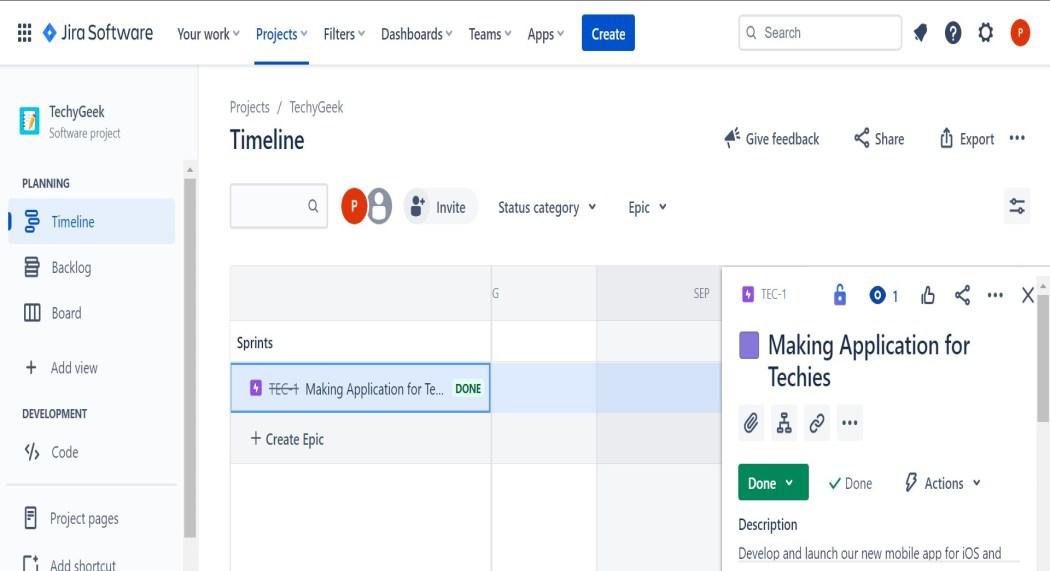
Task: Expand the Projects menu
Action: tap(282, 33)
